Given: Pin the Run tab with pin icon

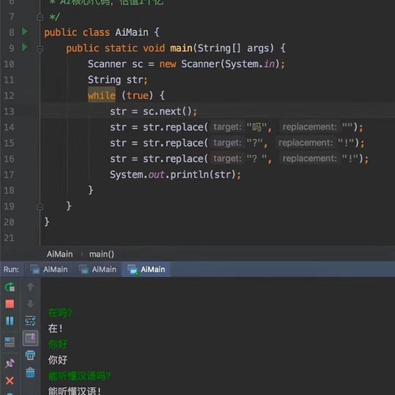Looking at the screenshot, I should 10,363.
